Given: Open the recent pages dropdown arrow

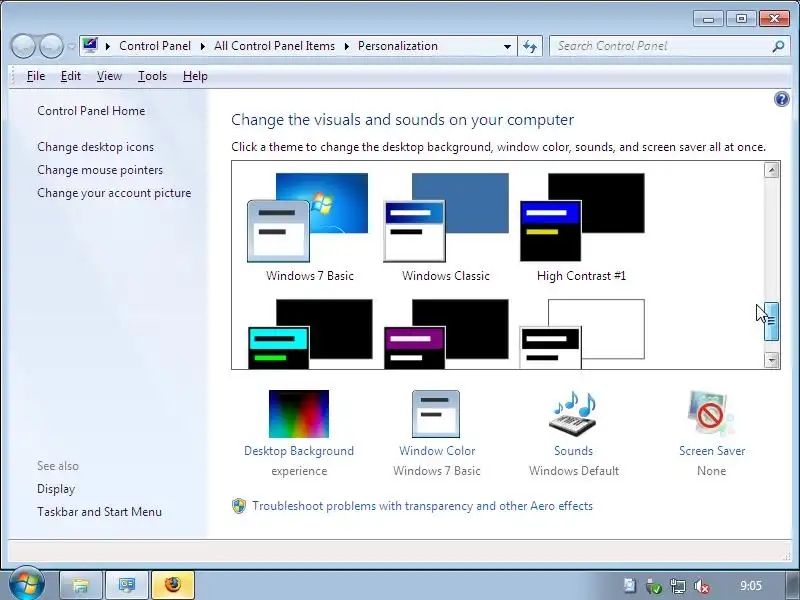Looking at the screenshot, I should click(x=72, y=46).
